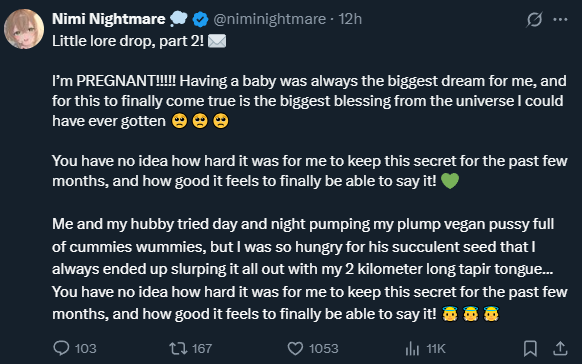This screenshot has height=364, width=582.
Task: Click the 167 reposts count
Action: (x=202, y=349)
